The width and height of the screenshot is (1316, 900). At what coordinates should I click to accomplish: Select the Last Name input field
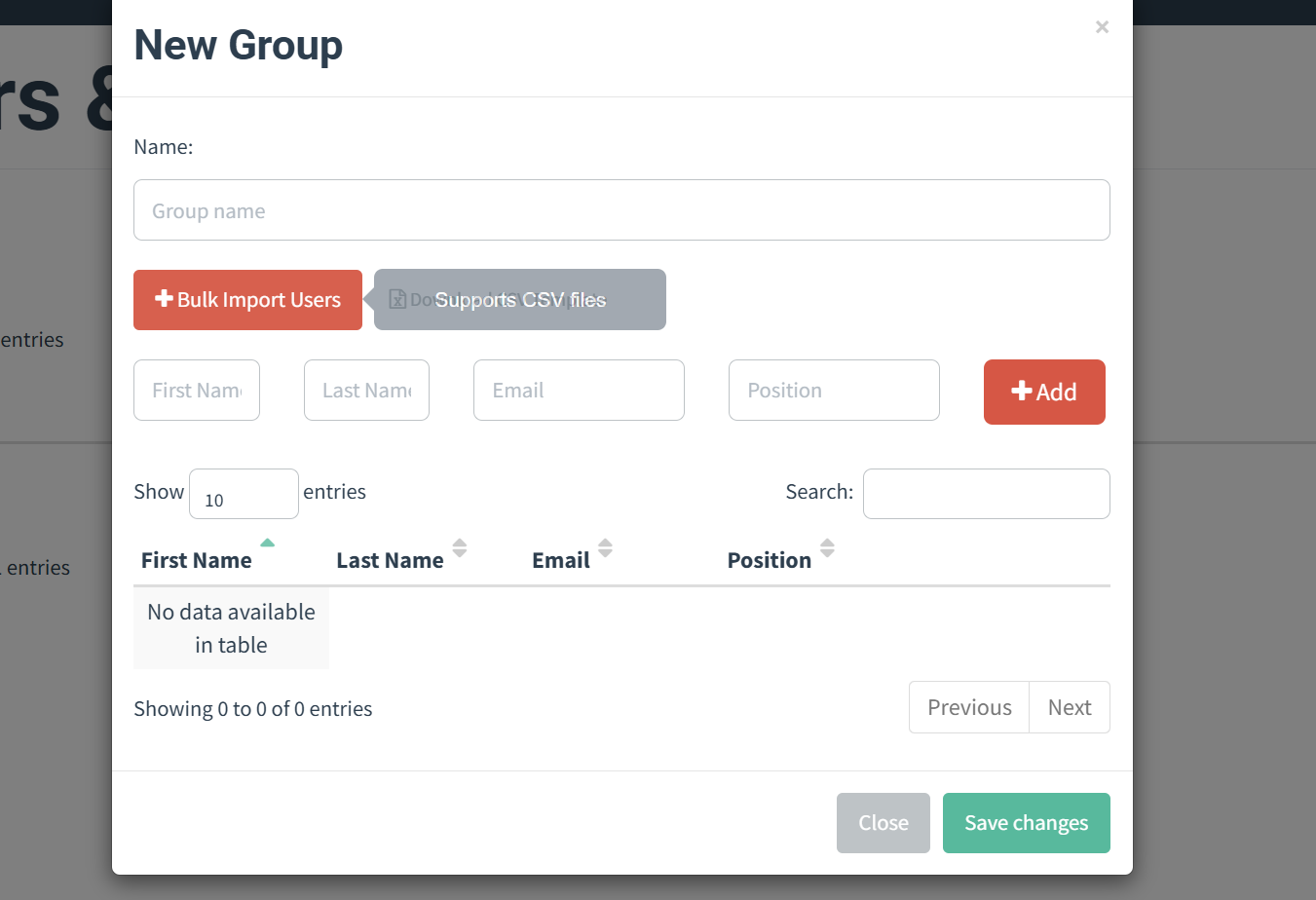coord(366,391)
